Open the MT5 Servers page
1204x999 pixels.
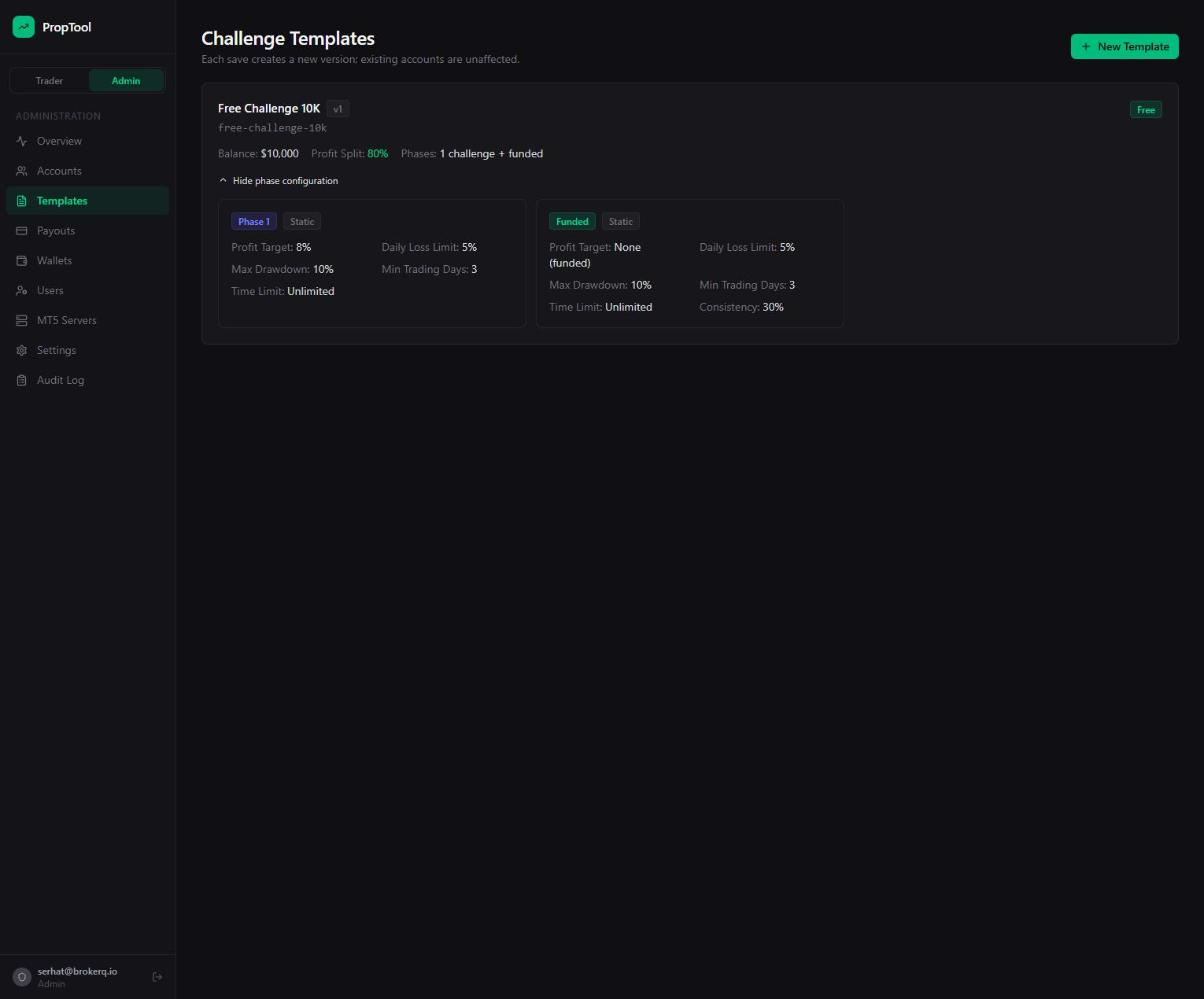(88, 321)
